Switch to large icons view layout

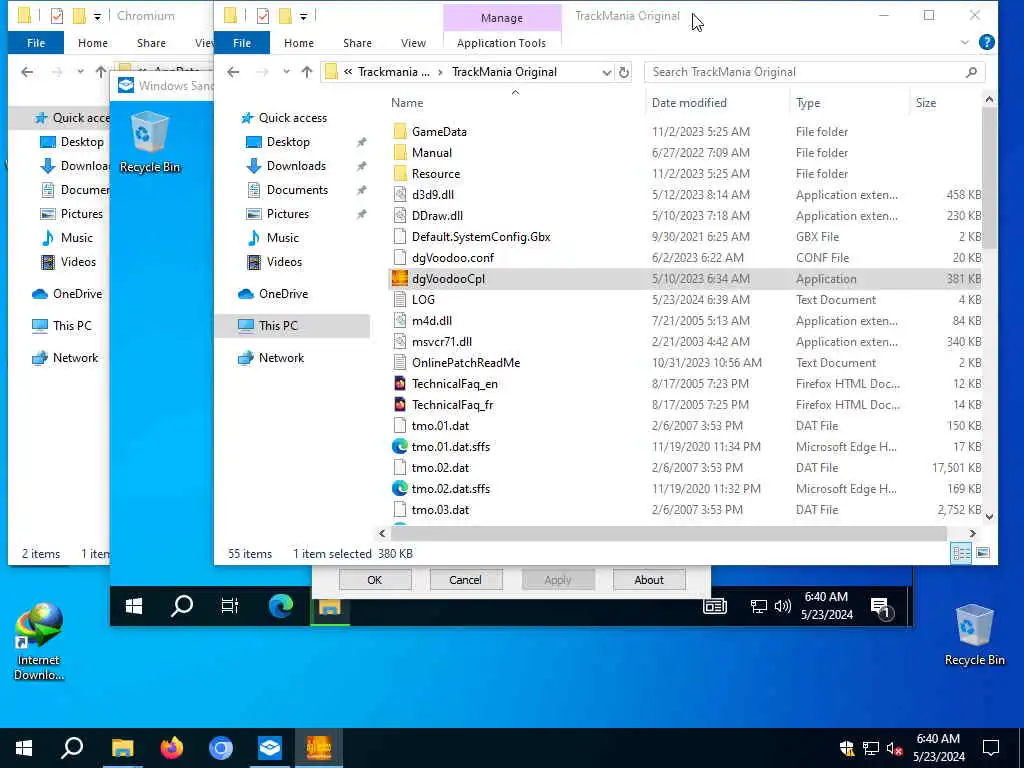click(x=982, y=553)
